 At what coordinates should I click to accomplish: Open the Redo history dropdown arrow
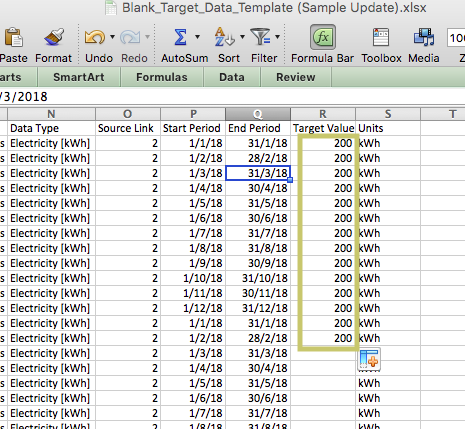[x=147, y=37]
